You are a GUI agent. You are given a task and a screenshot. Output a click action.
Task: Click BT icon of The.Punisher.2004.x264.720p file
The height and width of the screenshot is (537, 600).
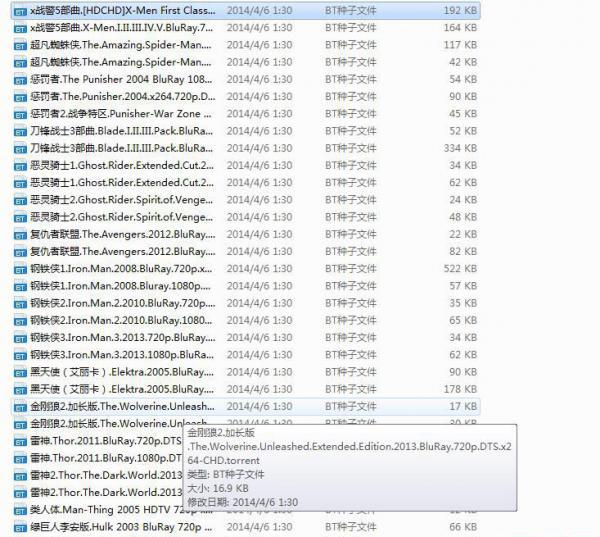click(x=20, y=98)
